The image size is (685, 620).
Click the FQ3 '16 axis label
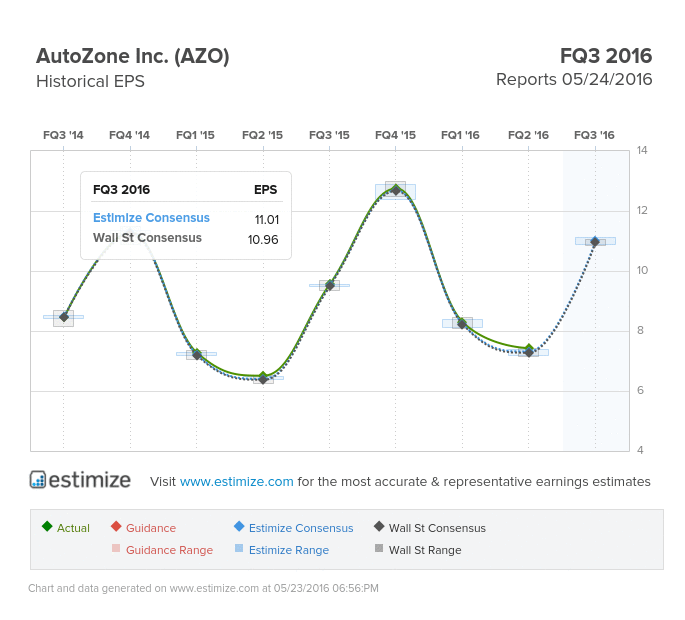(595, 135)
